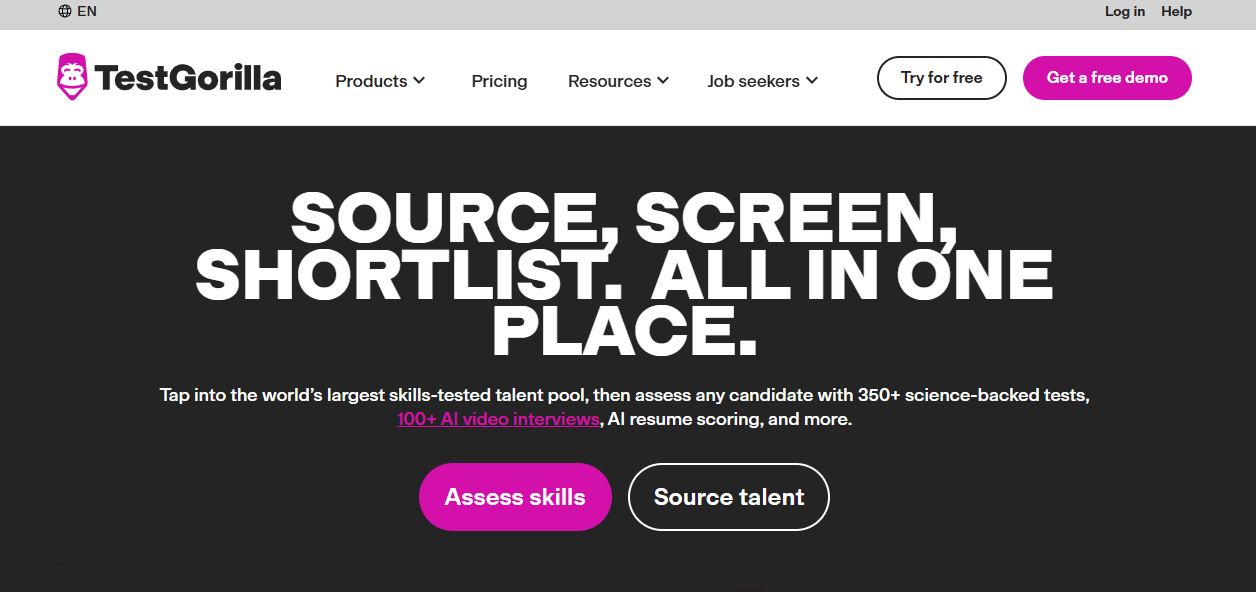The width and height of the screenshot is (1256, 592).
Task: Open the Job seekers menu
Action: click(x=753, y=81)
